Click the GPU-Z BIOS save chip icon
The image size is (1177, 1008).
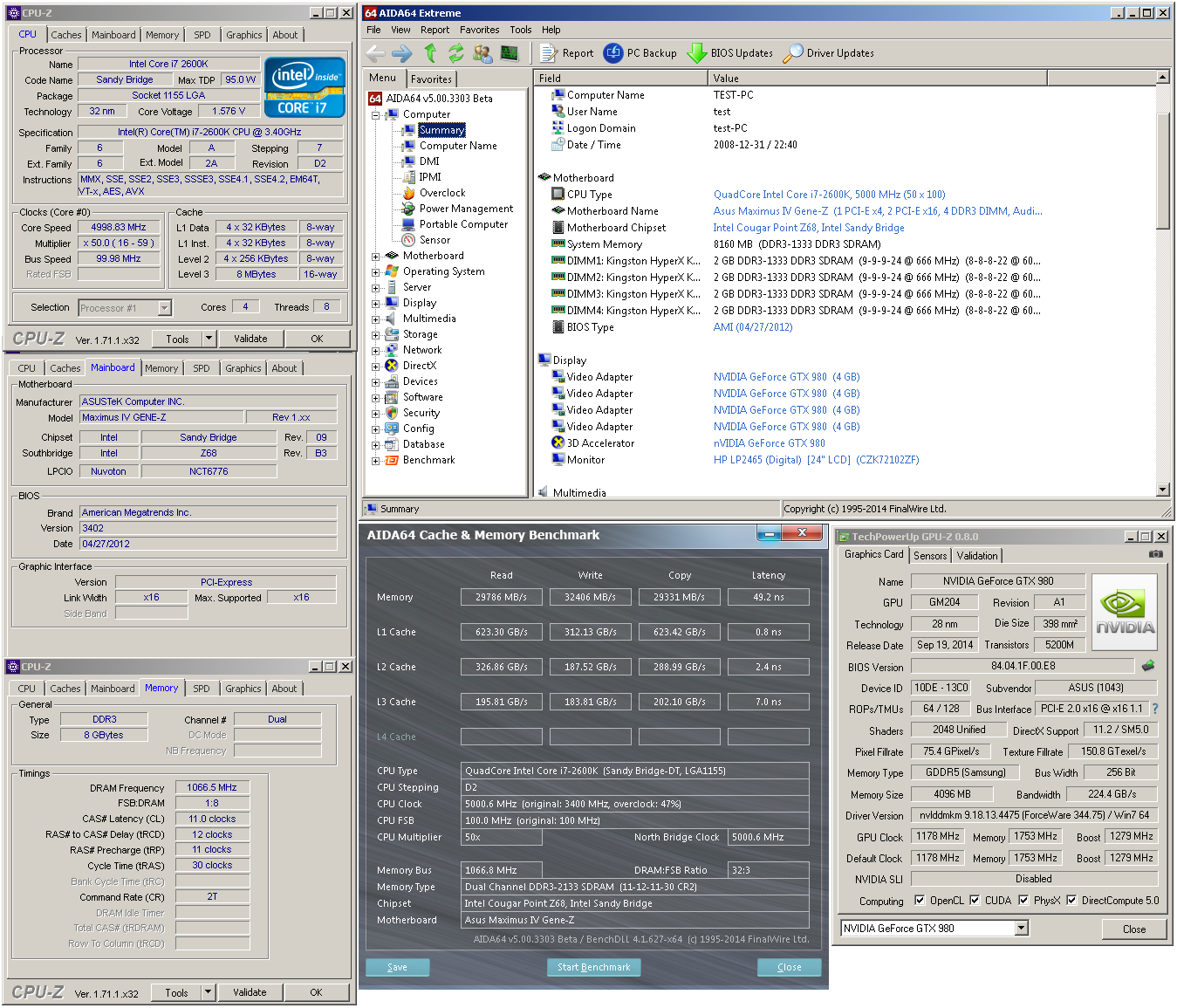tap(1148, 666)
